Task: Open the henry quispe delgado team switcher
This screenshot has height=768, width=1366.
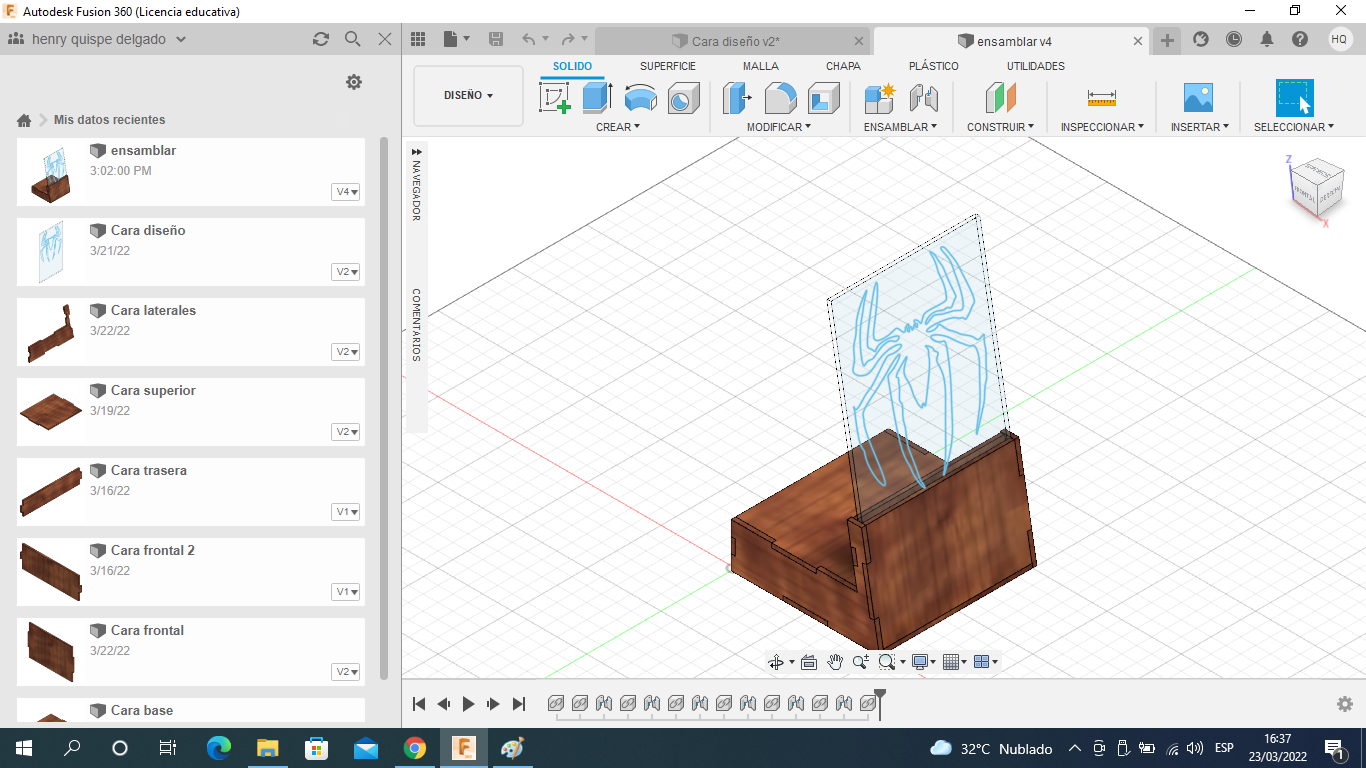Action: (x=97, y=39)
